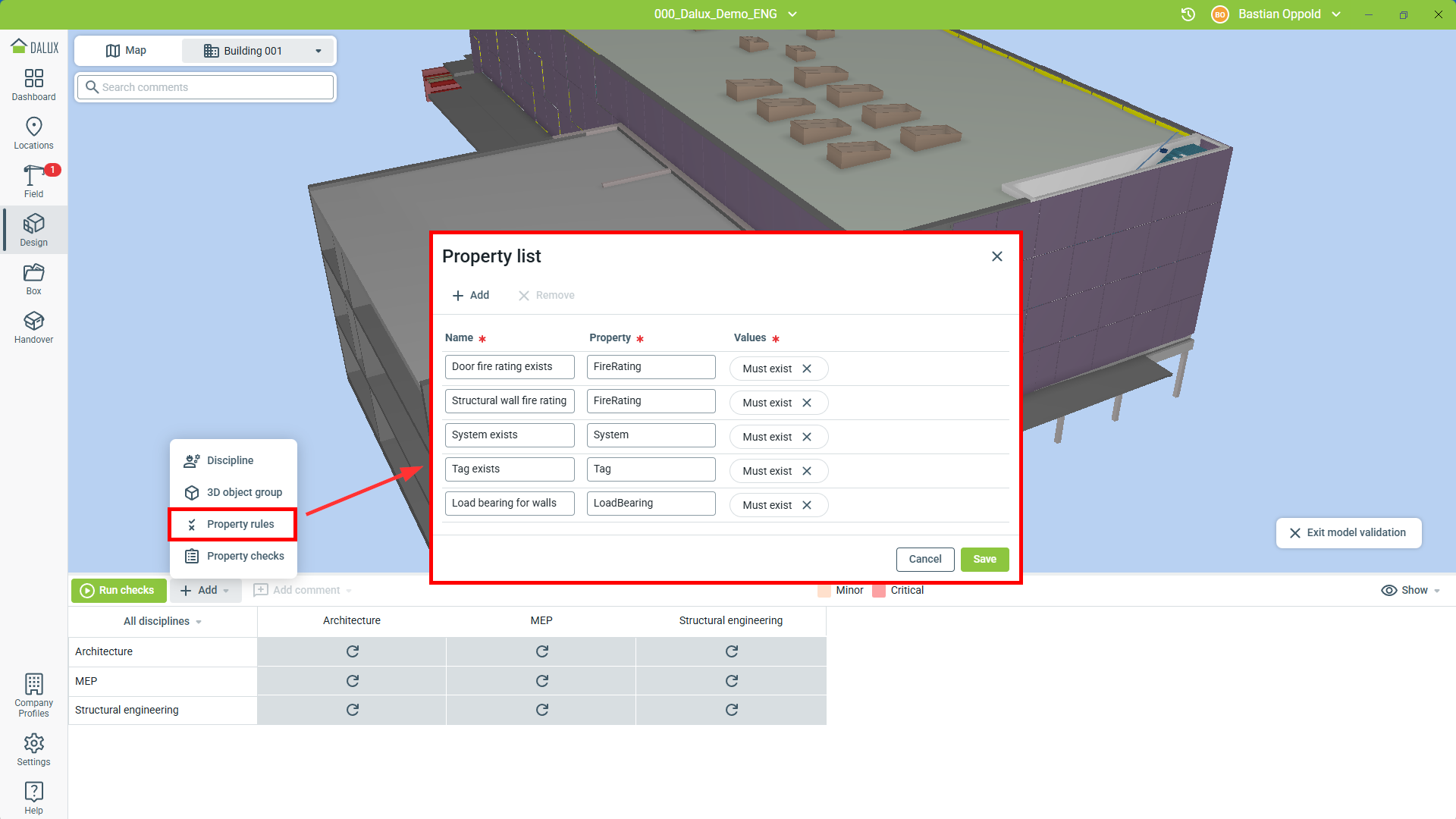
Task: Click Run checks button
Action: coord(118,590)
